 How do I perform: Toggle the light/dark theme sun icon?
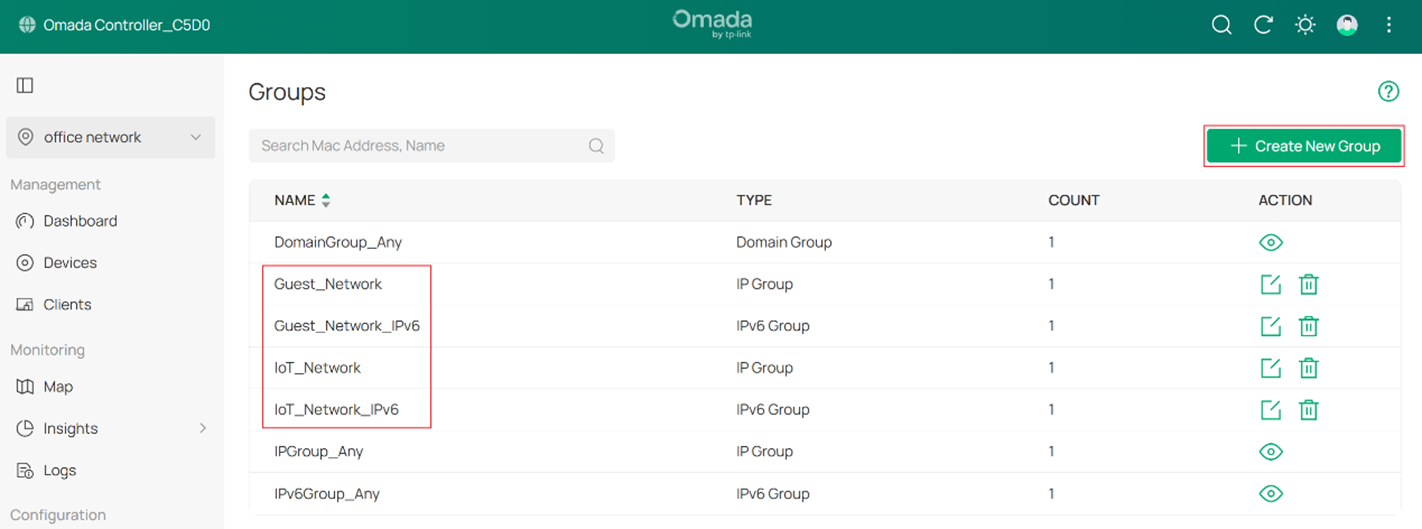(1305, 25)
